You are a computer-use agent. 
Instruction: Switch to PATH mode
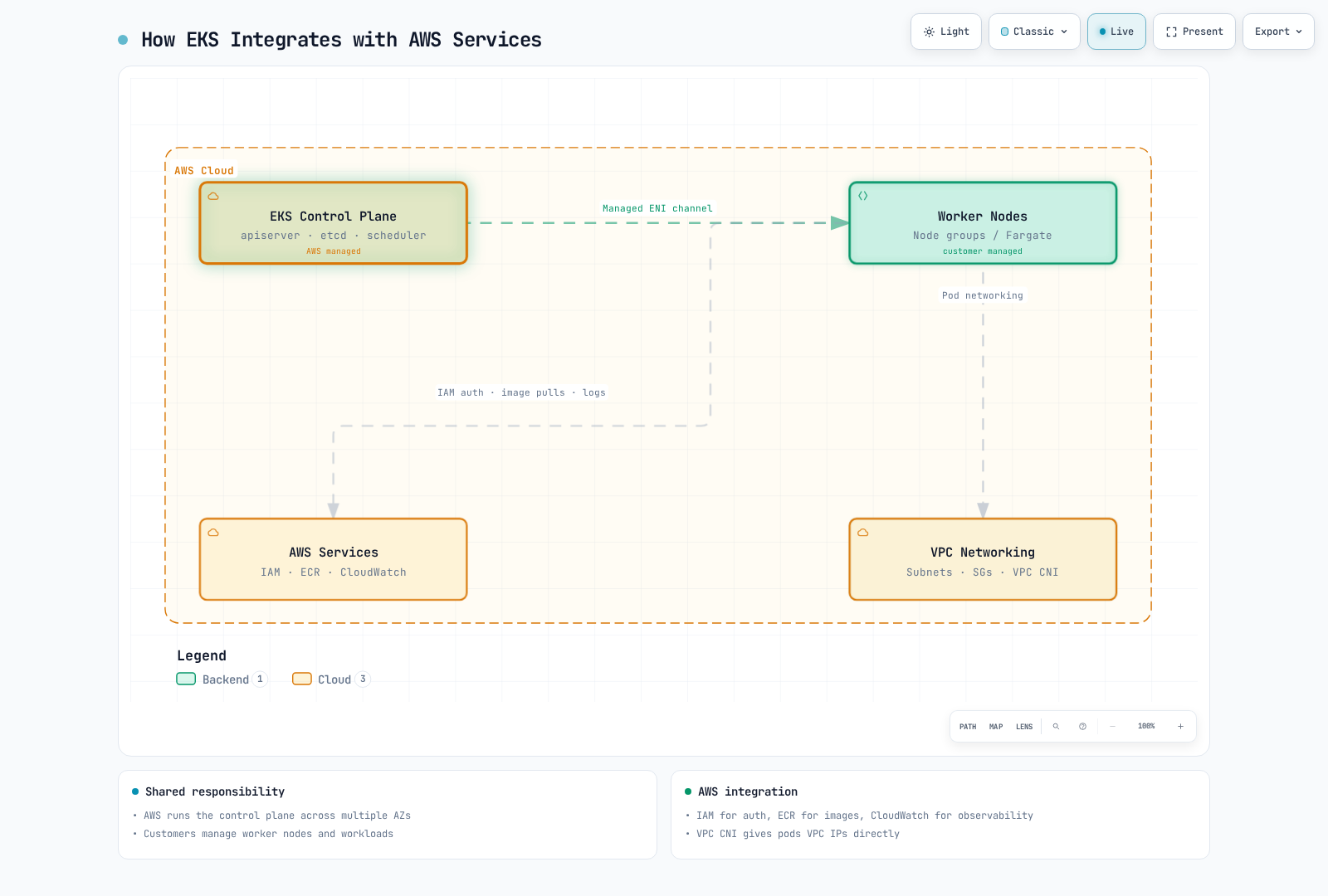click(968, 727)
